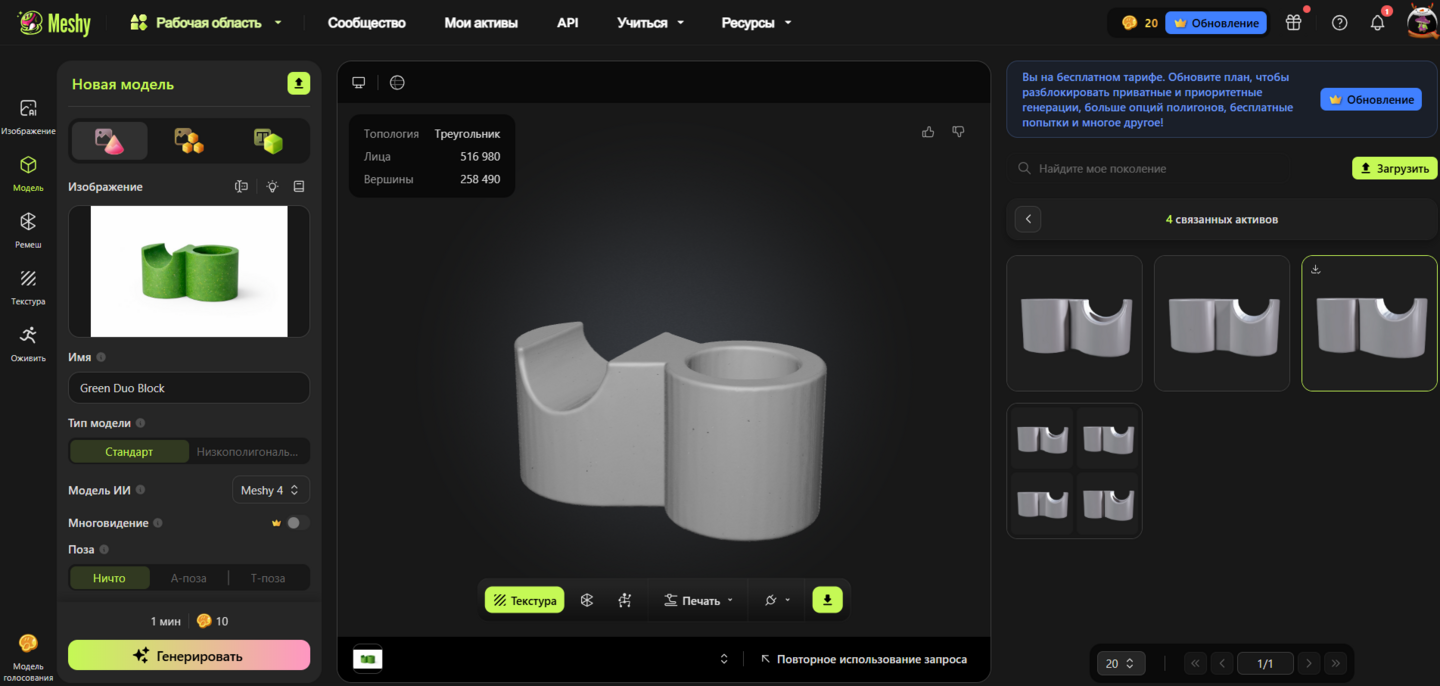Select the Модель tool in sidebar

click(28, 172)
